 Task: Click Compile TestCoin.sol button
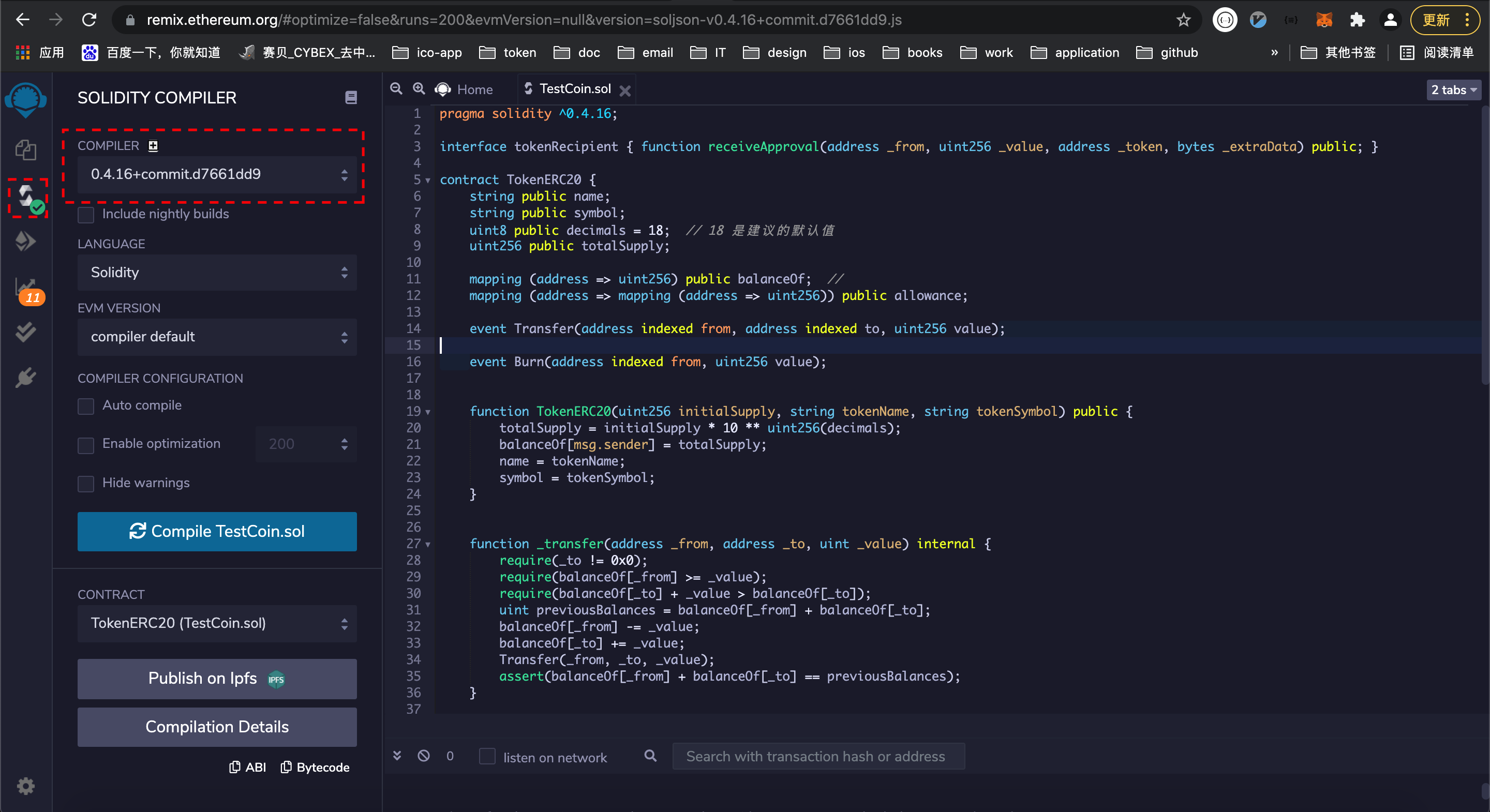click(x=217, y=531)
